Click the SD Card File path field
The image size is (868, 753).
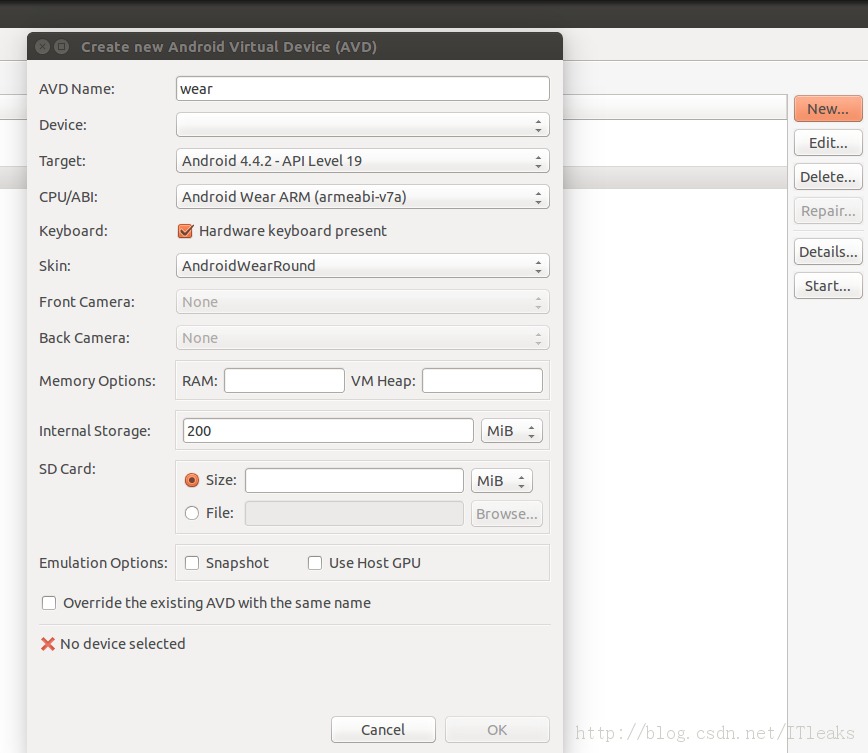pyautogui.click(x=354, y=514)
